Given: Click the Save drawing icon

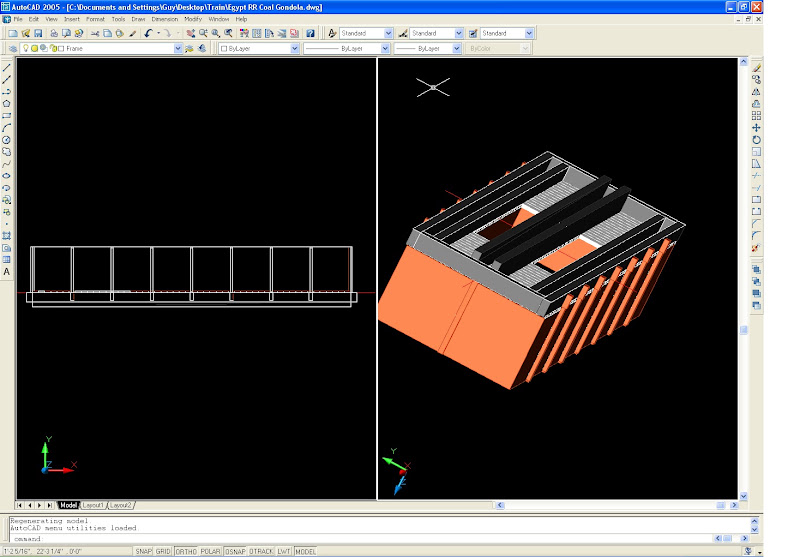Looking at the screenshot, I should click(38, 33).
